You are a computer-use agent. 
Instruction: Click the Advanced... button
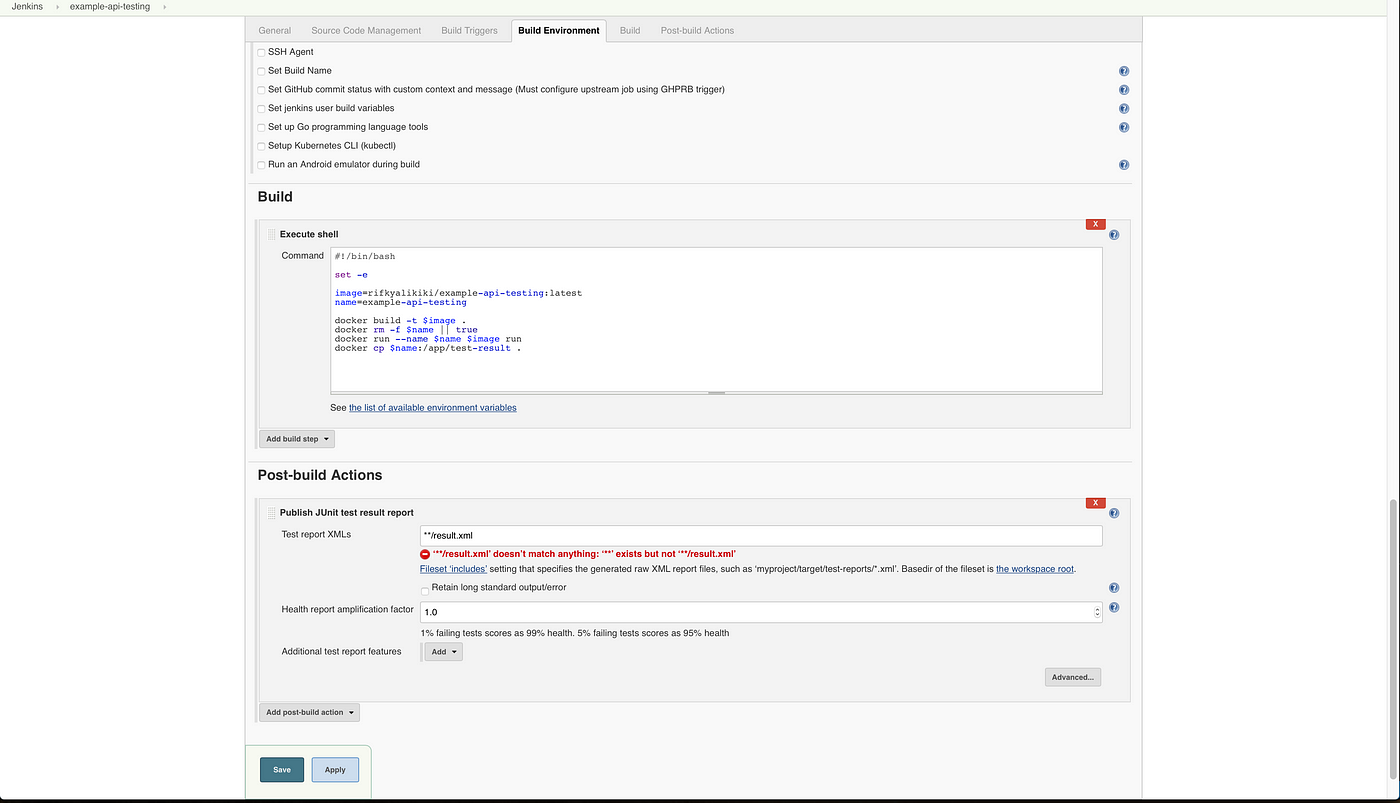pyautogui.click(x=1073, y=677)
